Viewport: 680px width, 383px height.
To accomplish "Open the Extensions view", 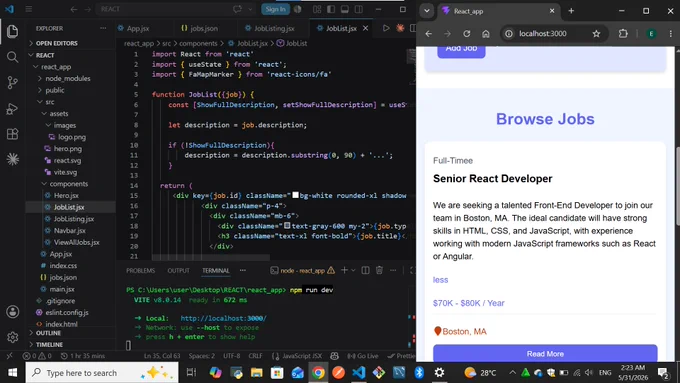I will [x=13, y=134].
